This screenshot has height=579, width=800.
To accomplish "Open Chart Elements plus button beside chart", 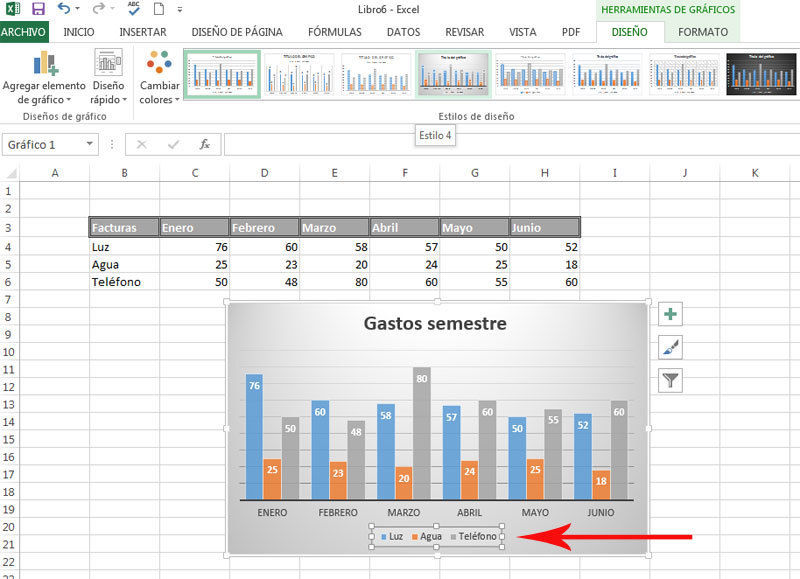I will coord(670,315).
